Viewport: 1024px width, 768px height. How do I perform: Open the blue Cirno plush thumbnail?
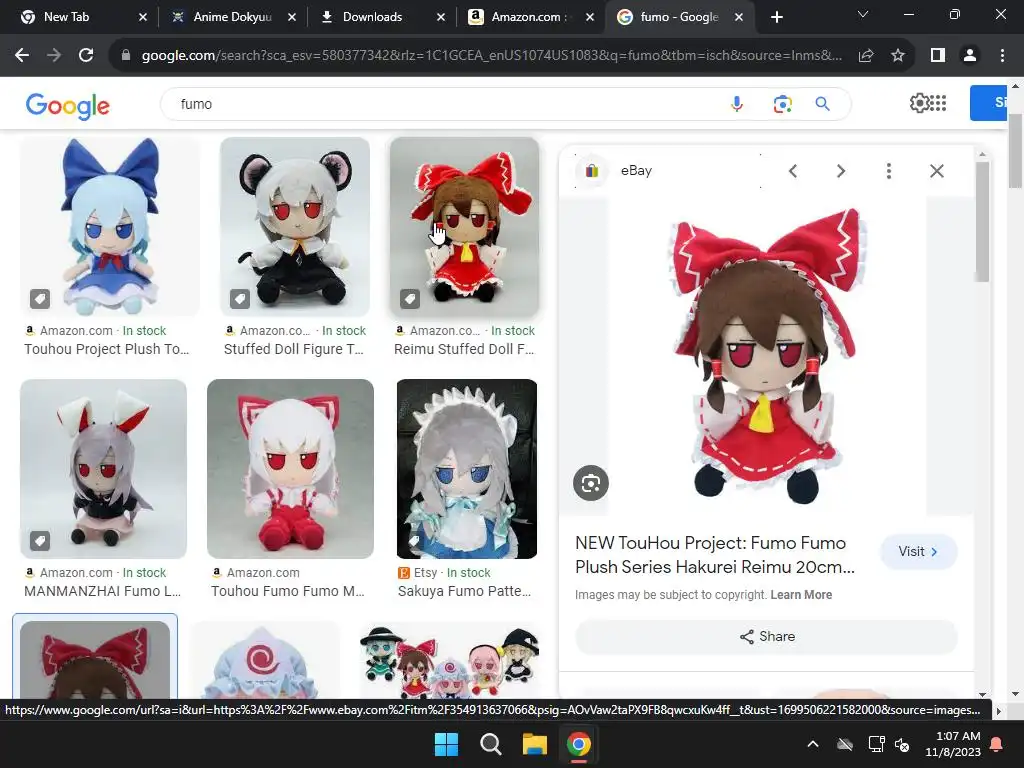coord(110,227)
